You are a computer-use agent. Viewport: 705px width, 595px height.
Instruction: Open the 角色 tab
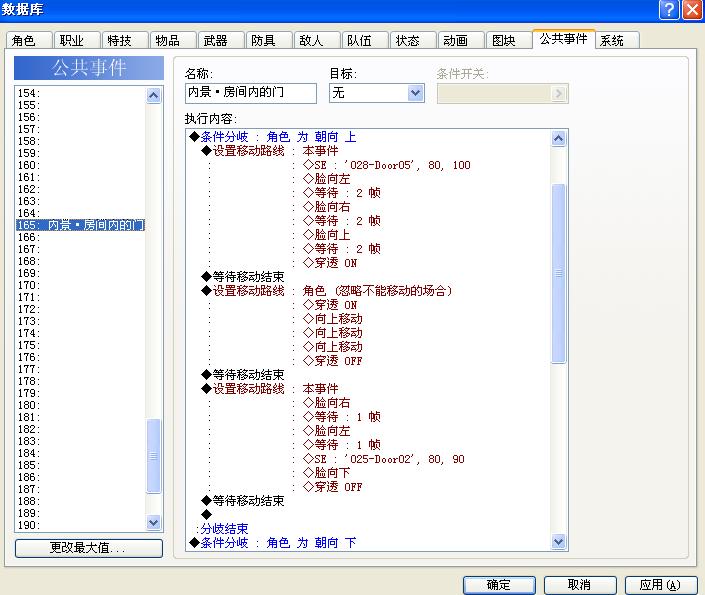(x=28, y=40)
